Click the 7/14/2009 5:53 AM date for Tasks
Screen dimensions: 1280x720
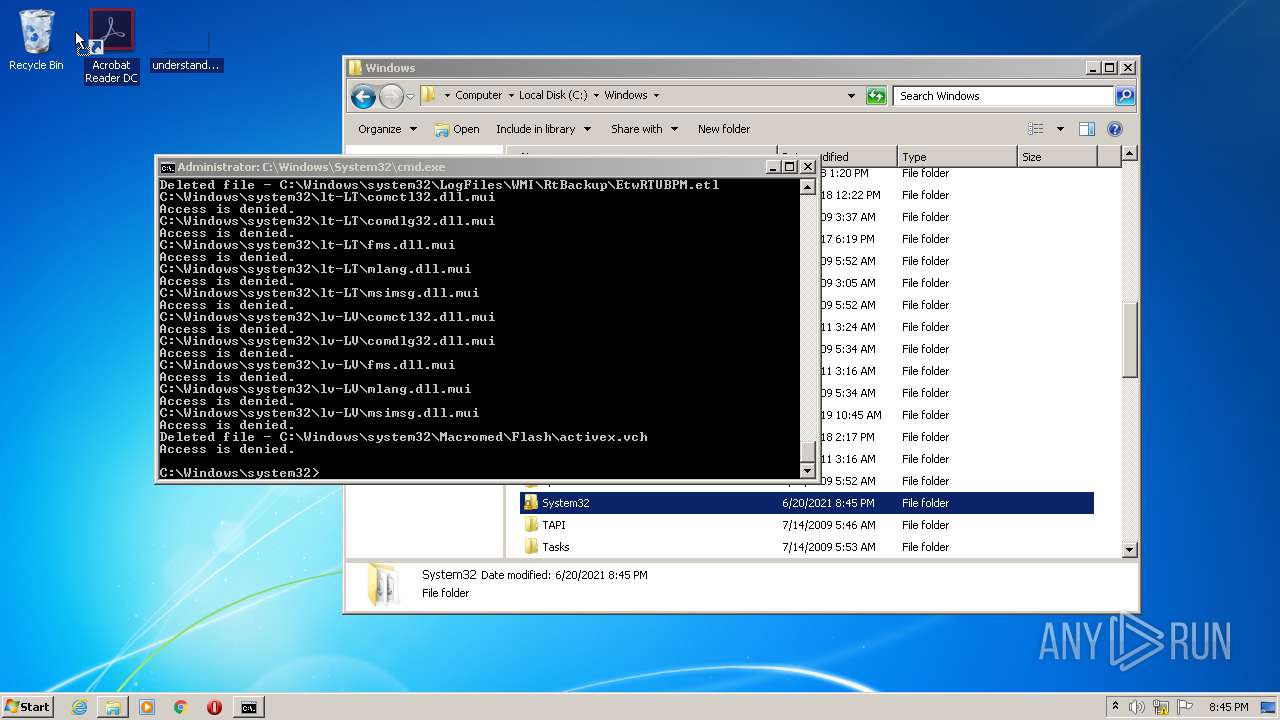pyautogui.click(x=828, y=547)
